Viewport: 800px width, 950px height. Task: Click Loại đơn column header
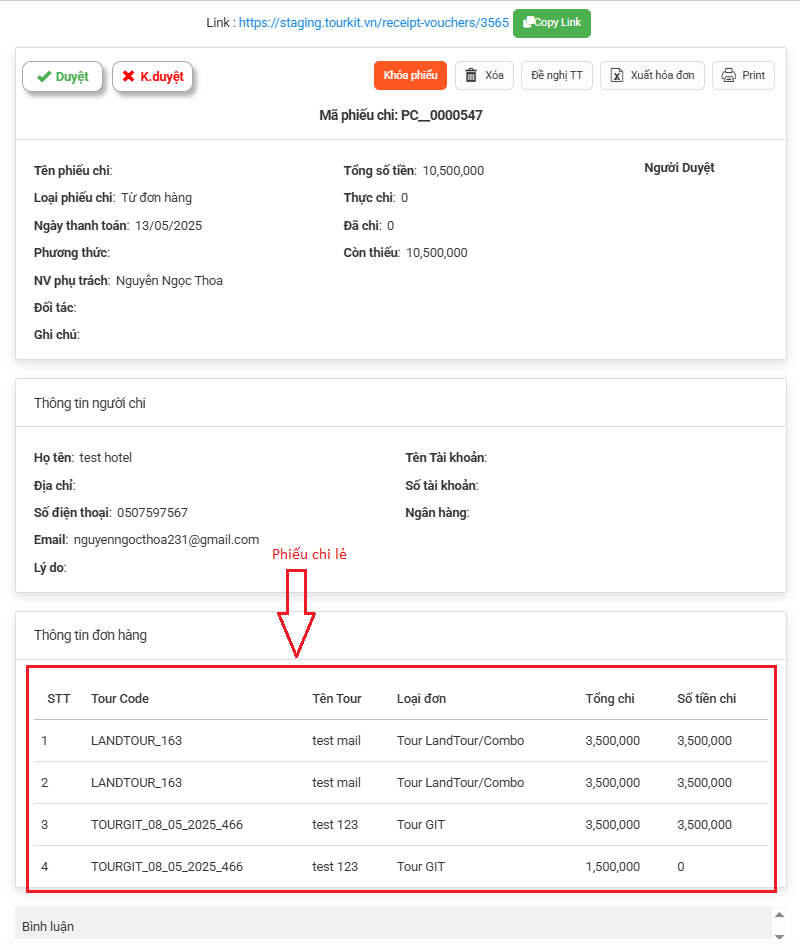(421, 699)
